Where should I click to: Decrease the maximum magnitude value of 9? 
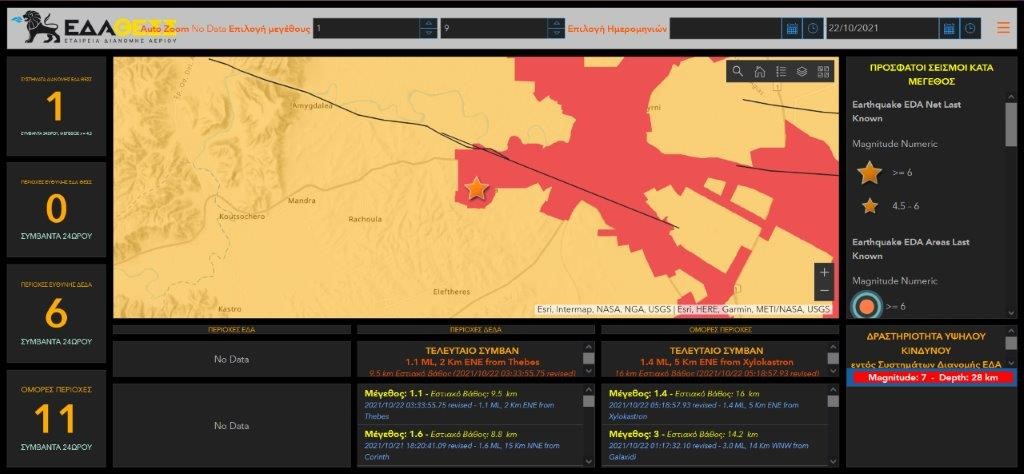tap(554, 33)
